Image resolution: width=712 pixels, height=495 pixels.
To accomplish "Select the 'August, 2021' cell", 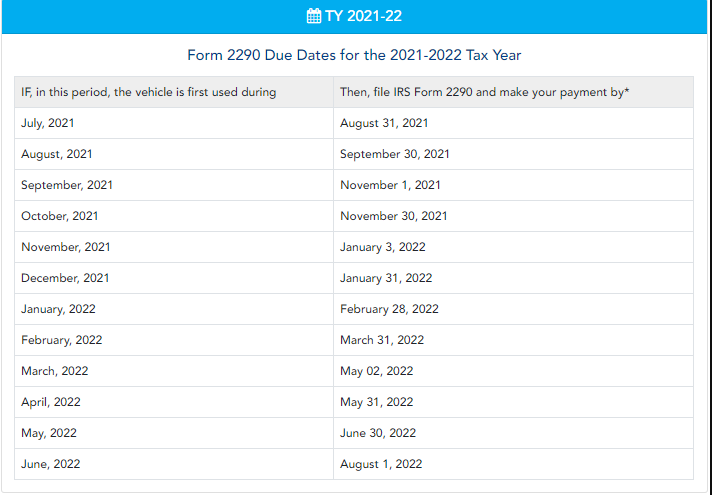I will (174, 154).
